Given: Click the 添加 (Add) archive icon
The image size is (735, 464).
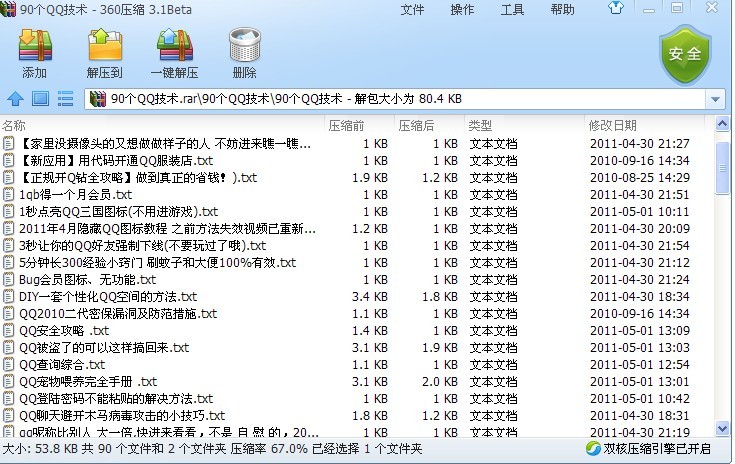Looking at the screenshot, I should click(34, 53).
